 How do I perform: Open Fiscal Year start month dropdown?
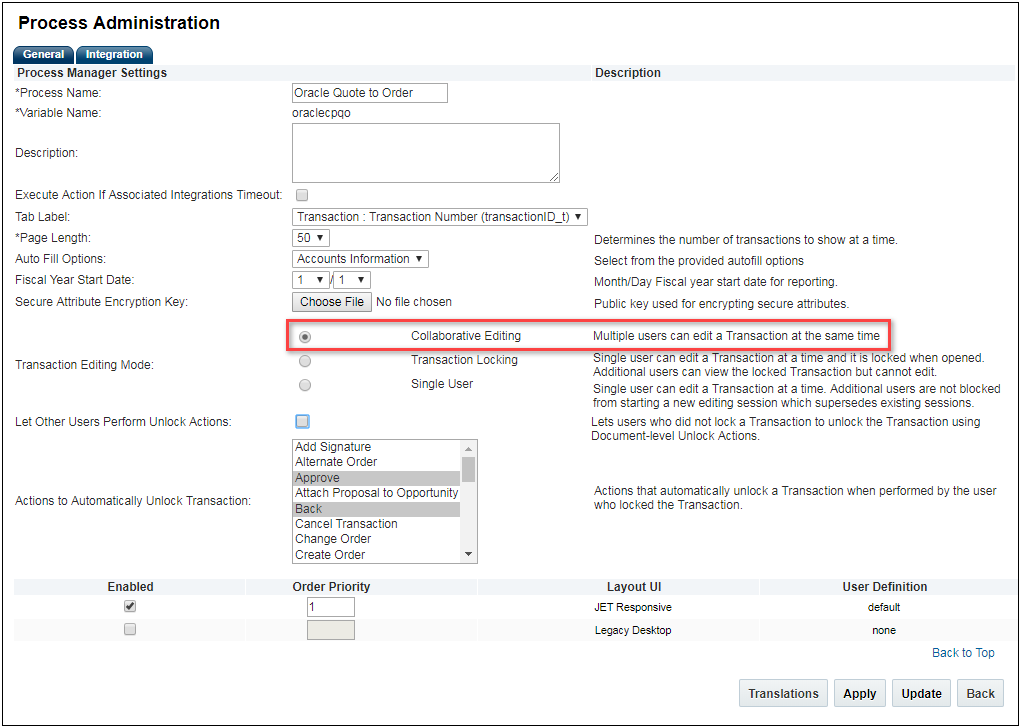311,281
